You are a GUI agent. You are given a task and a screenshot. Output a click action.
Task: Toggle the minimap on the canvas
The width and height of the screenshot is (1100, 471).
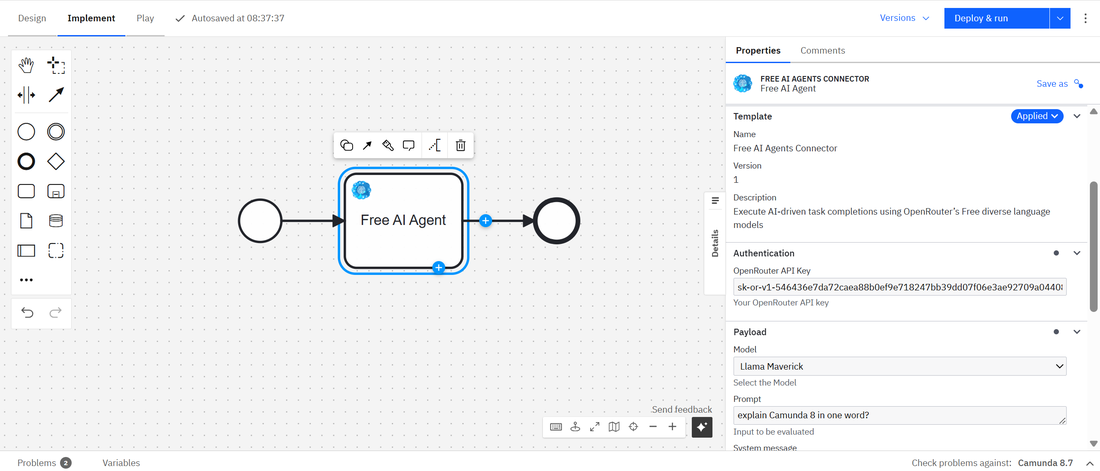tap(614, 427)
